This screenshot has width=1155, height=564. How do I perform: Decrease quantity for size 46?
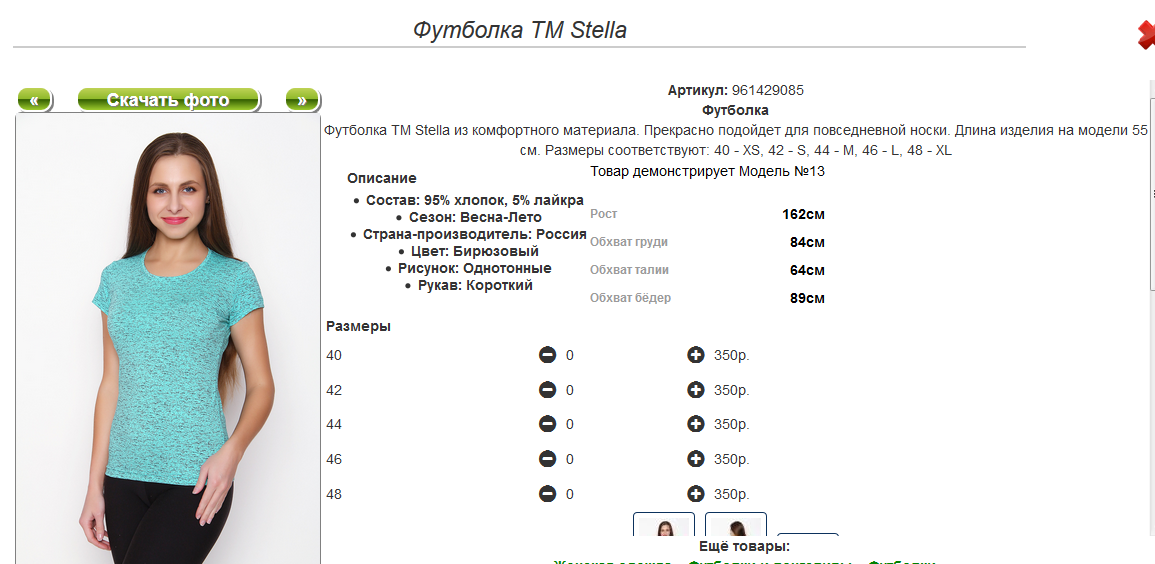547,459
